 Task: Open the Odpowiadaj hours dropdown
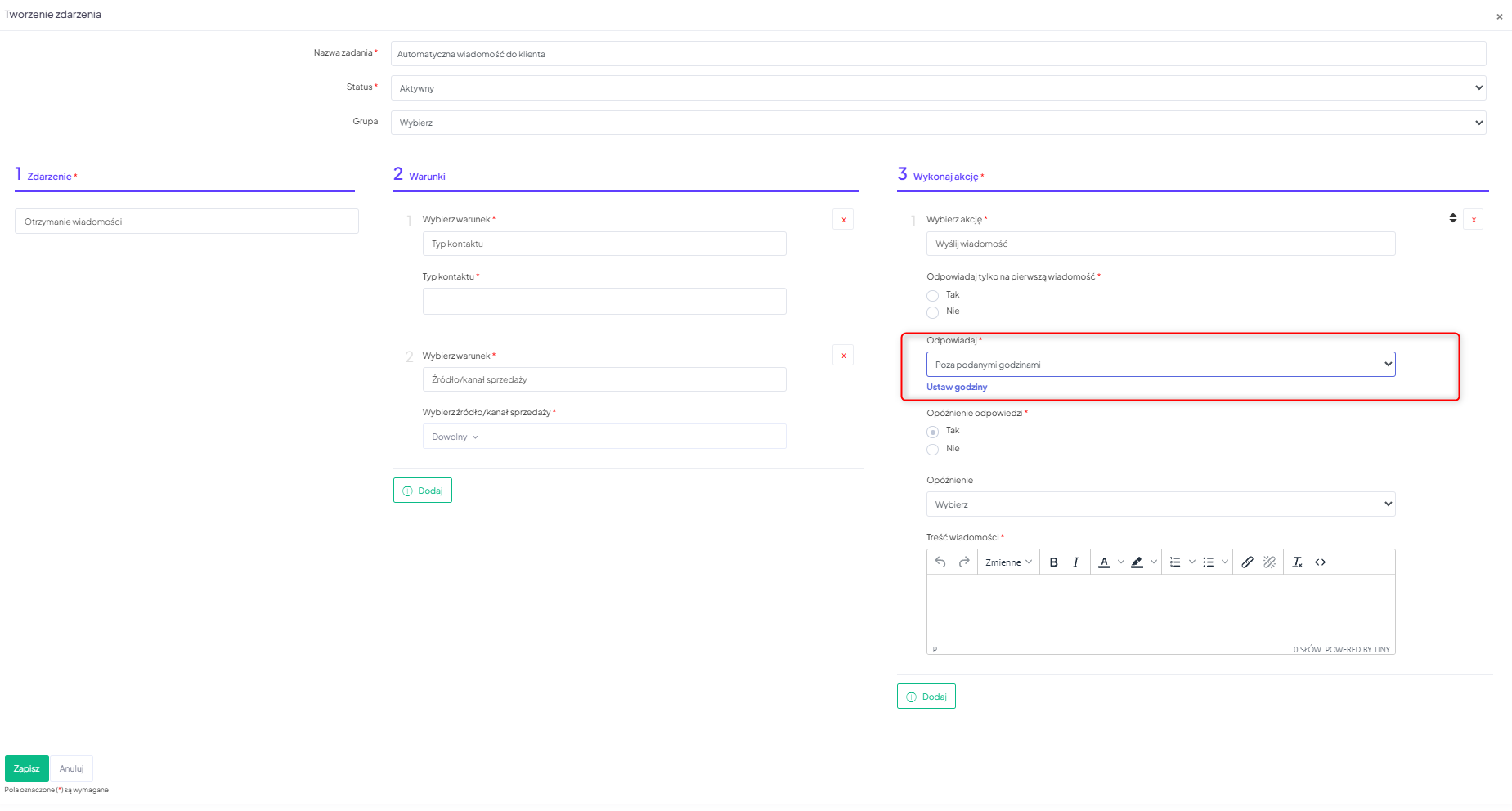[1160, 365]
